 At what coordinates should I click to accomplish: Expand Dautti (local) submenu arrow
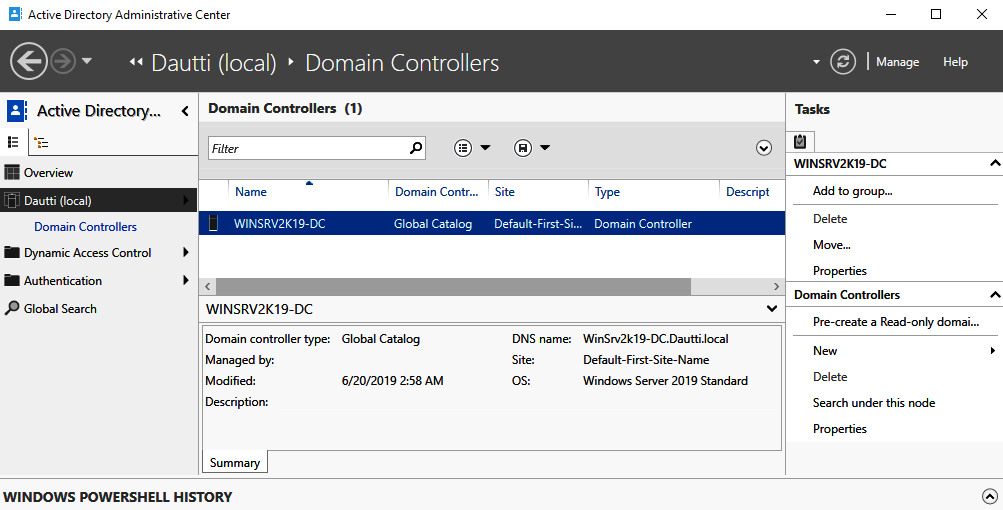point(186,200)
